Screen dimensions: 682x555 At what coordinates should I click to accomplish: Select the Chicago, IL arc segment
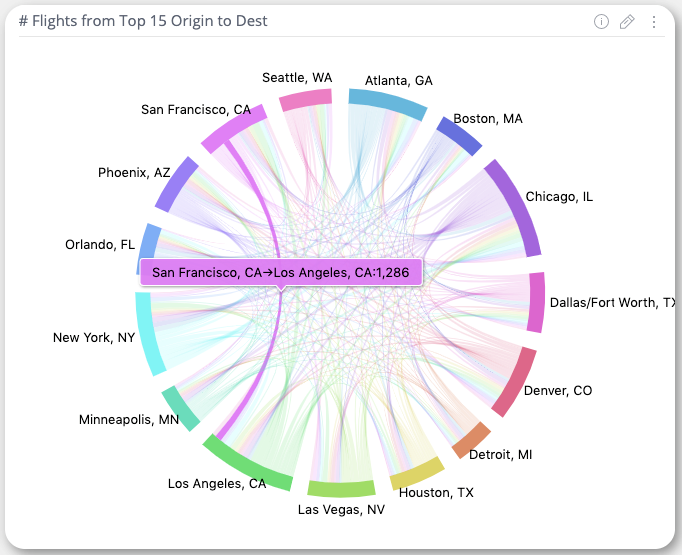(x=515, y=207)
